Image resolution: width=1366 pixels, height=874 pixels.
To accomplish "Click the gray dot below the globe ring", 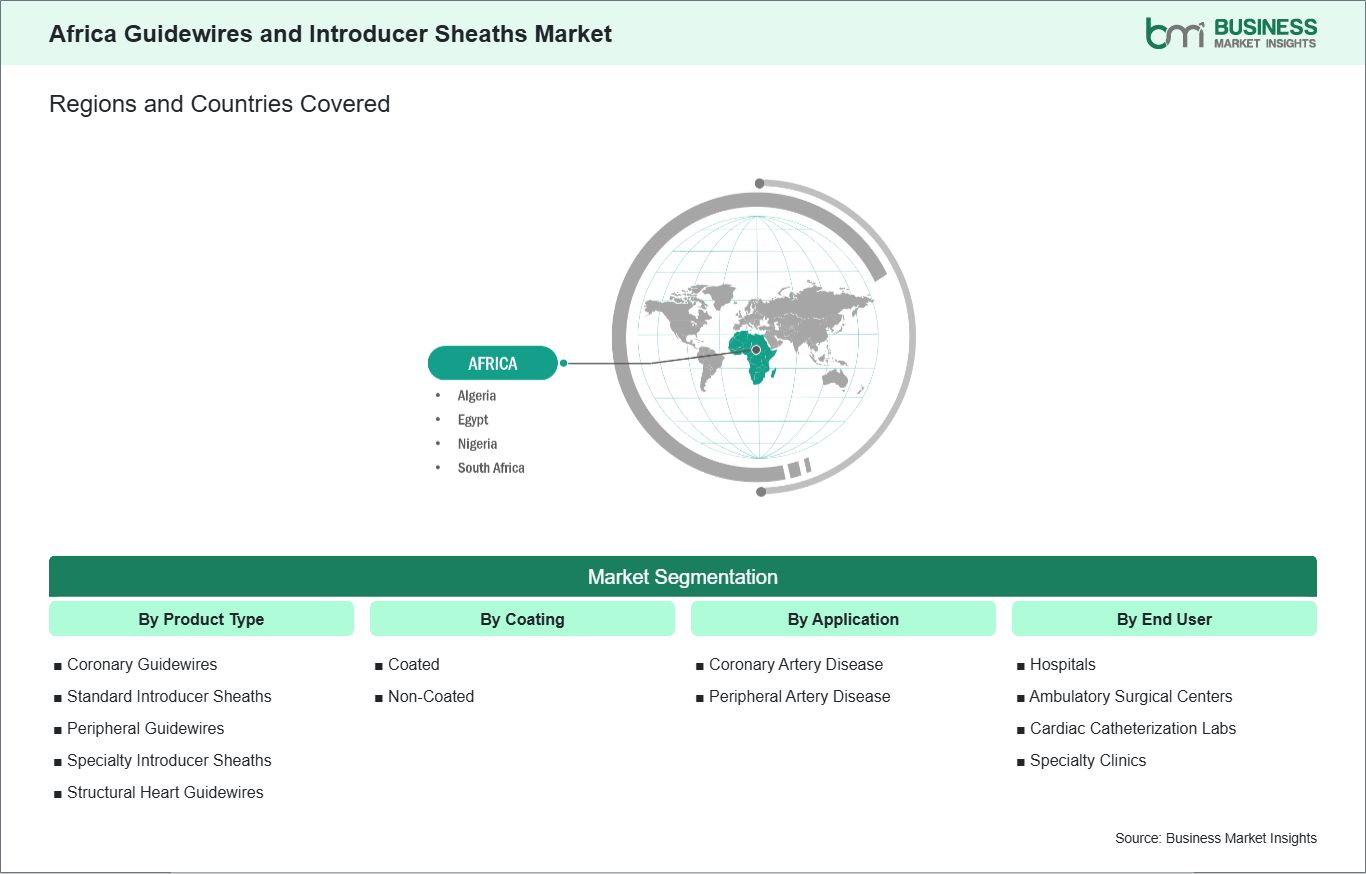I will coord(761,491).
